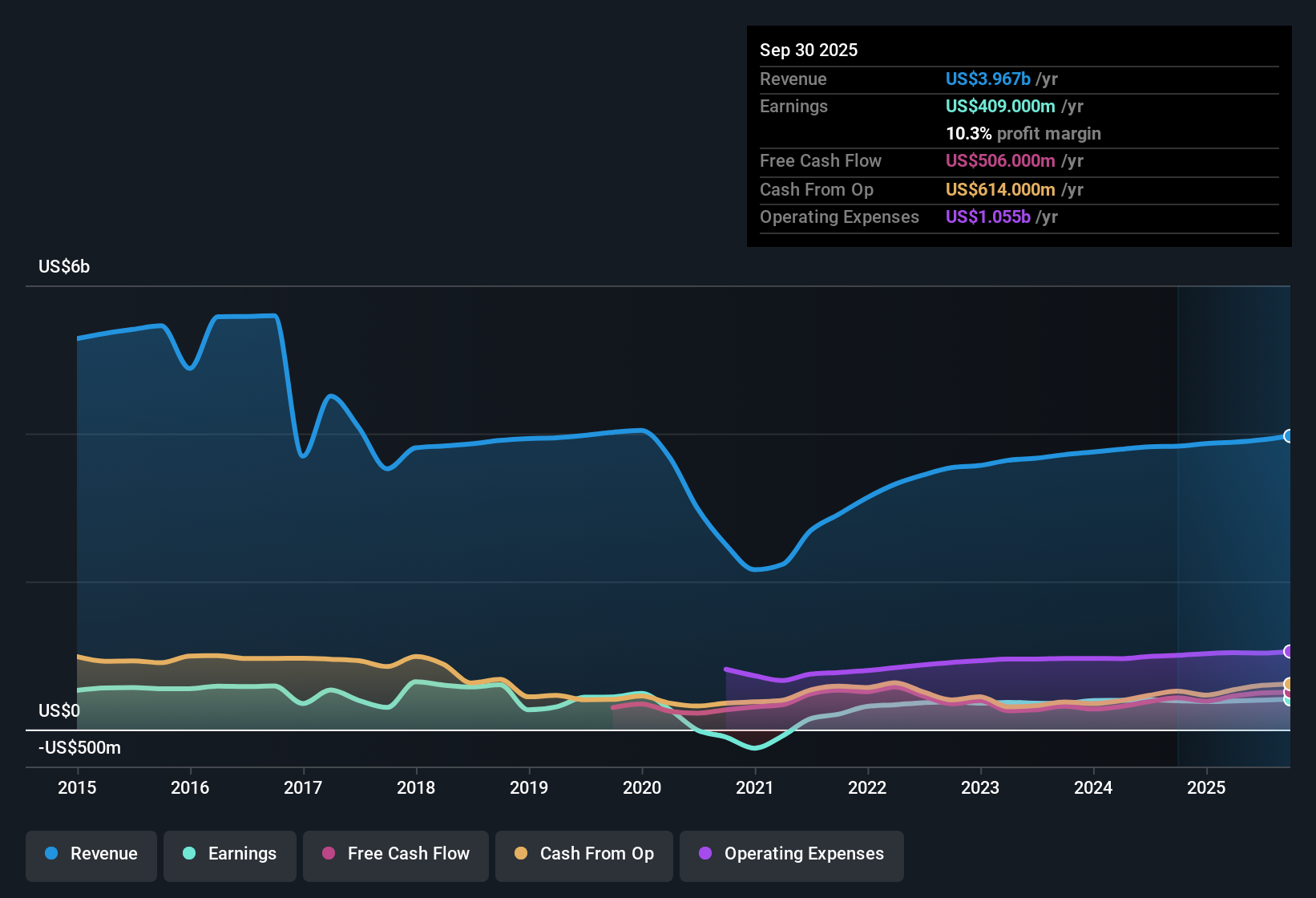This screenshot has width=1316, height=898.
Task: Click the US$3.967b revenue value
Action: point(987,79)
